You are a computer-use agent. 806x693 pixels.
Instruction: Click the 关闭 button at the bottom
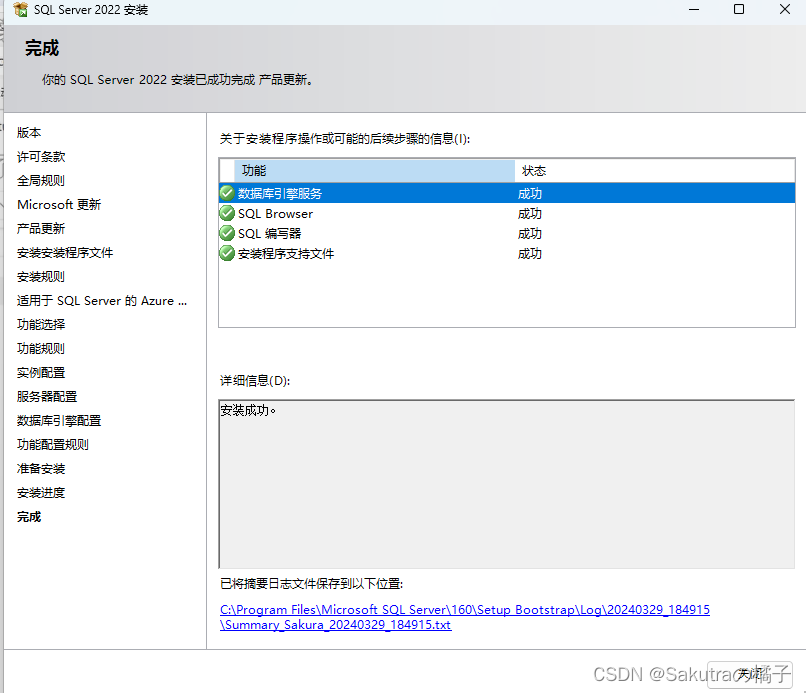749,674
